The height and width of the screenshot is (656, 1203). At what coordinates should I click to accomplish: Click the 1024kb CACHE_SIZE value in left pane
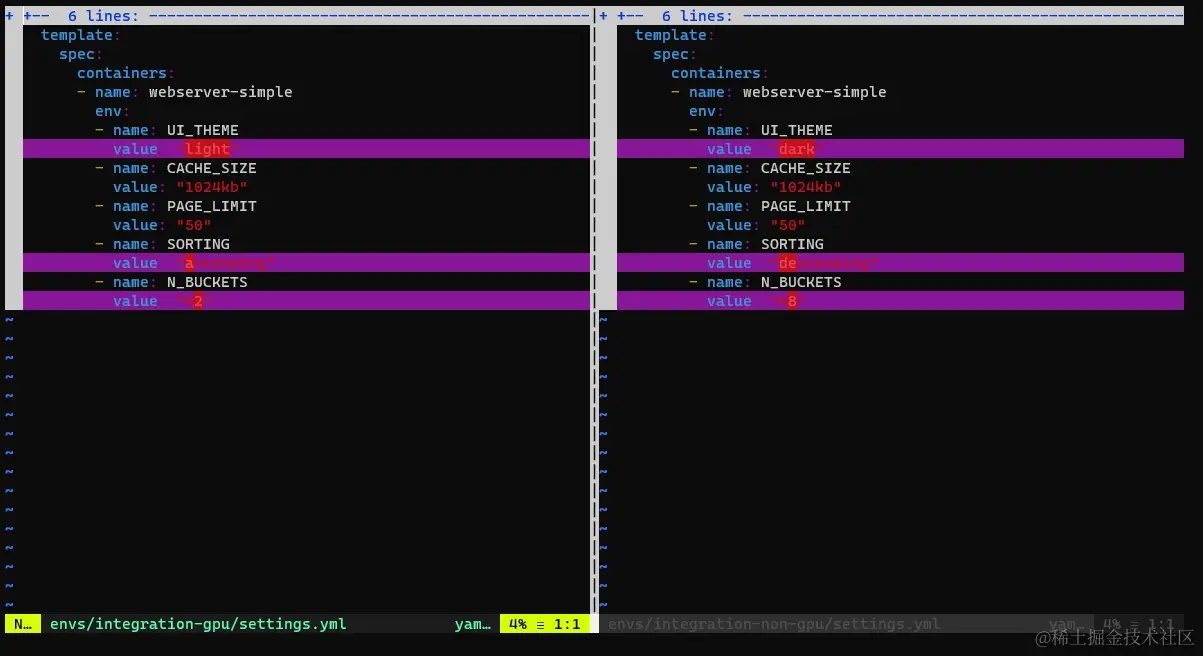[x=211, y=186]
